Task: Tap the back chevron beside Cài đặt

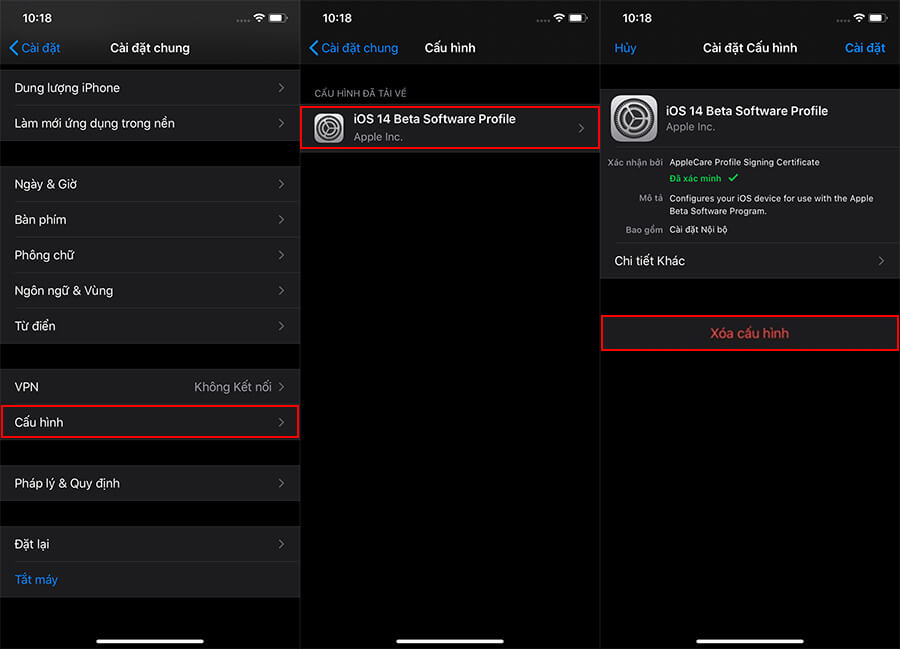Action: click(12, 47)
